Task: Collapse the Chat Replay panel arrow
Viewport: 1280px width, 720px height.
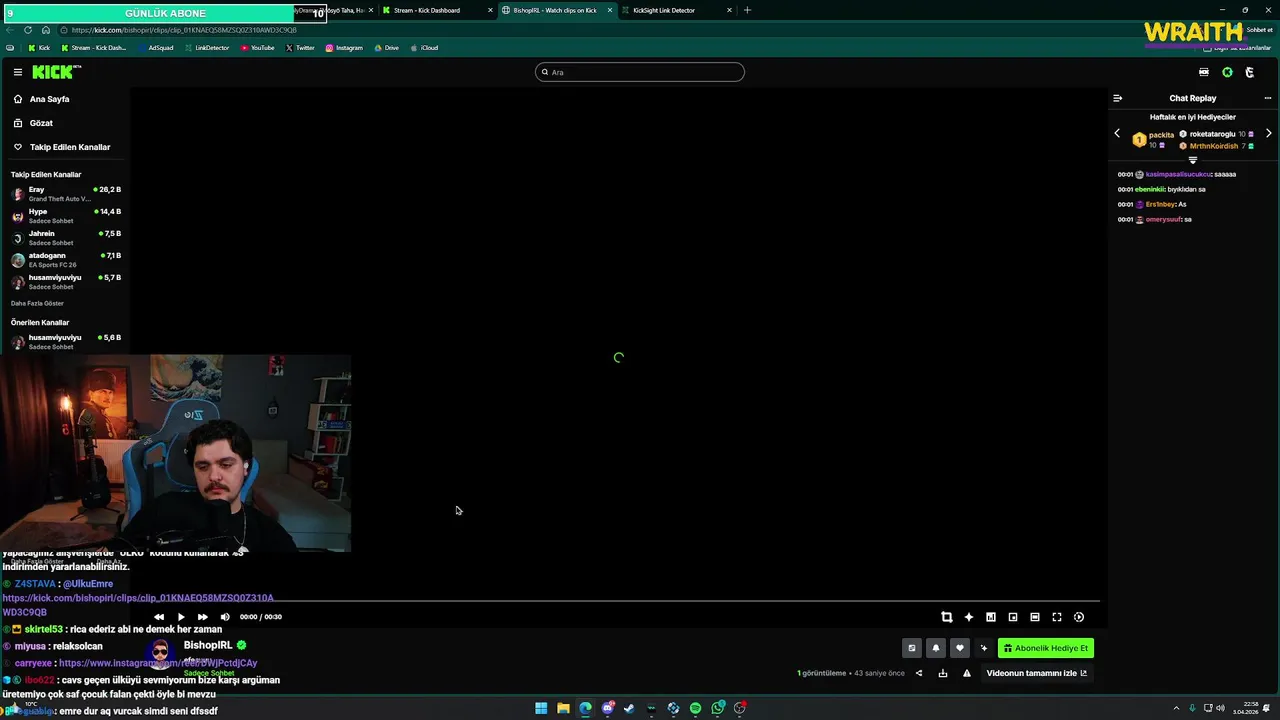Action: coord(1118,98)
